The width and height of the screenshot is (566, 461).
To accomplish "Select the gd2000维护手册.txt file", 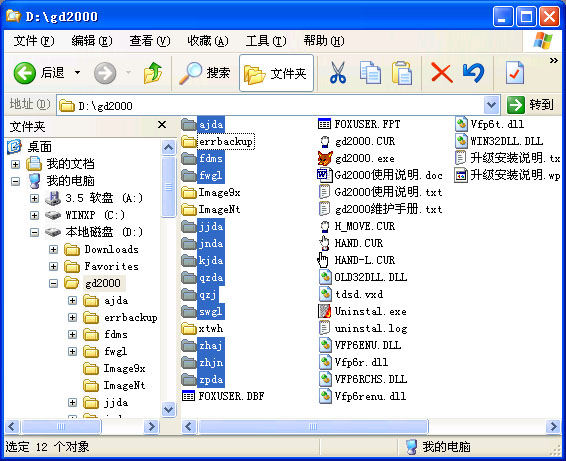I will [x=388, y=209].
